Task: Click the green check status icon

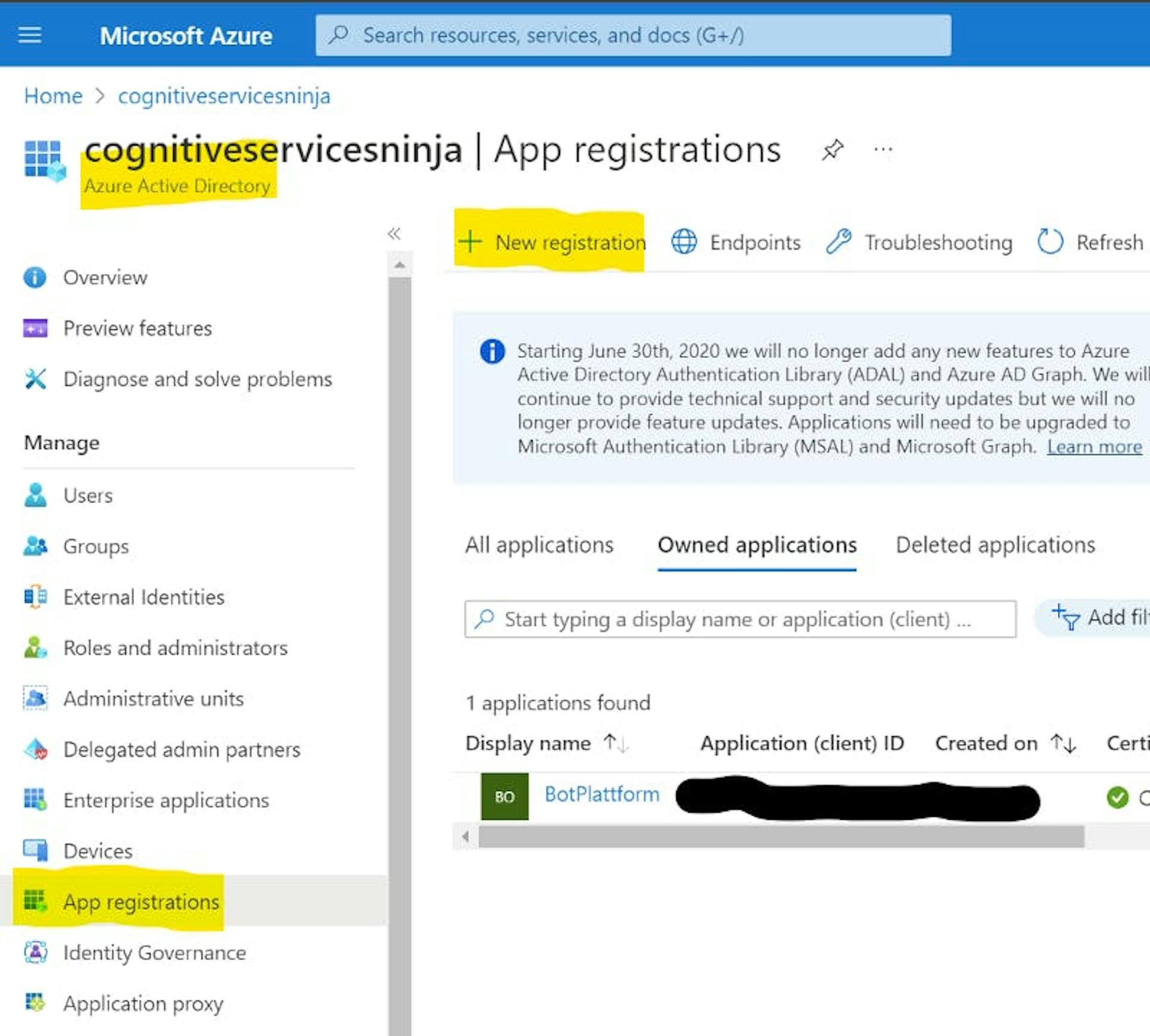Action: tap(1118, 797)
